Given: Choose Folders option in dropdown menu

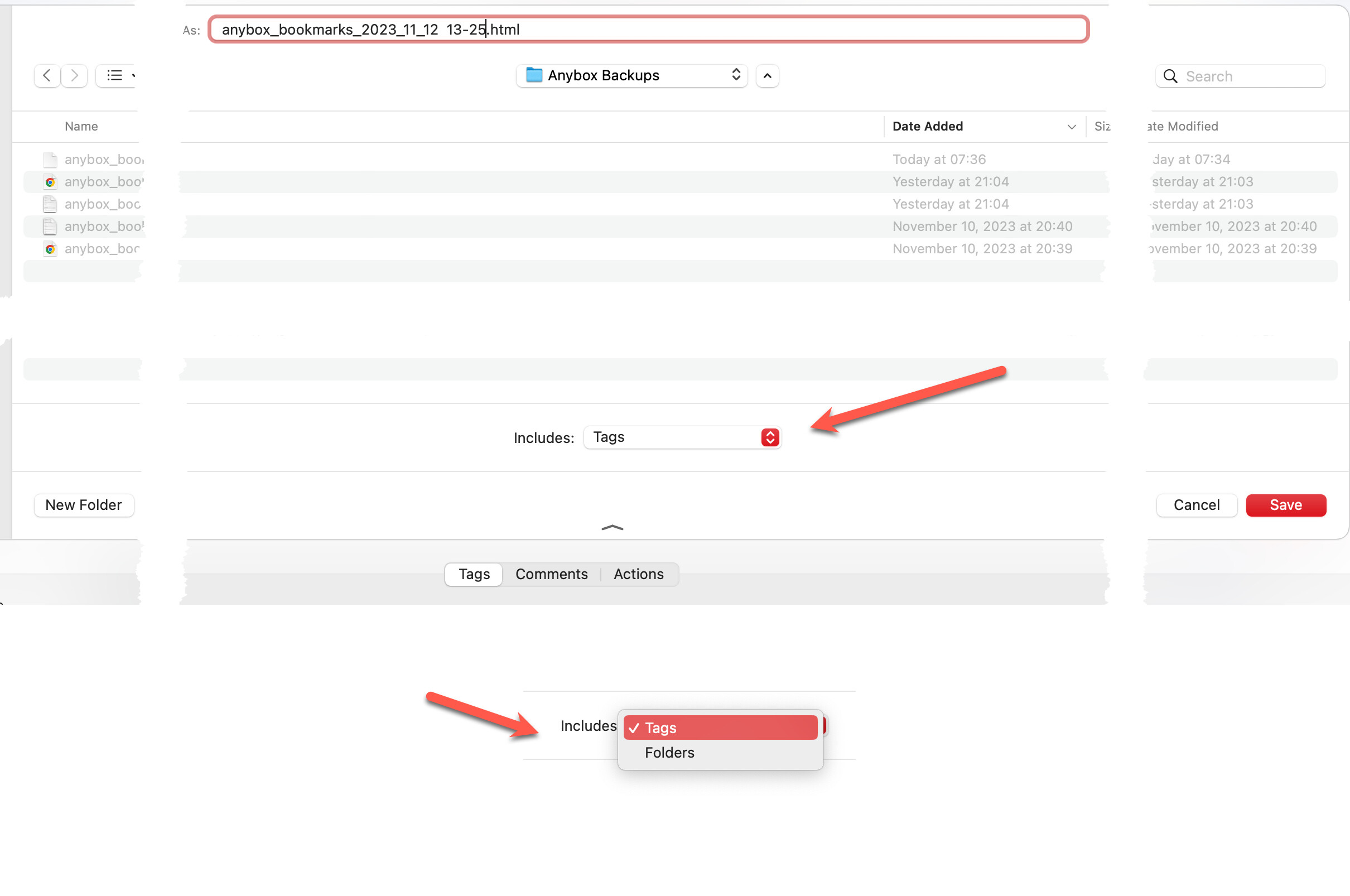Looking at the screenshot, I should point(720,753).
